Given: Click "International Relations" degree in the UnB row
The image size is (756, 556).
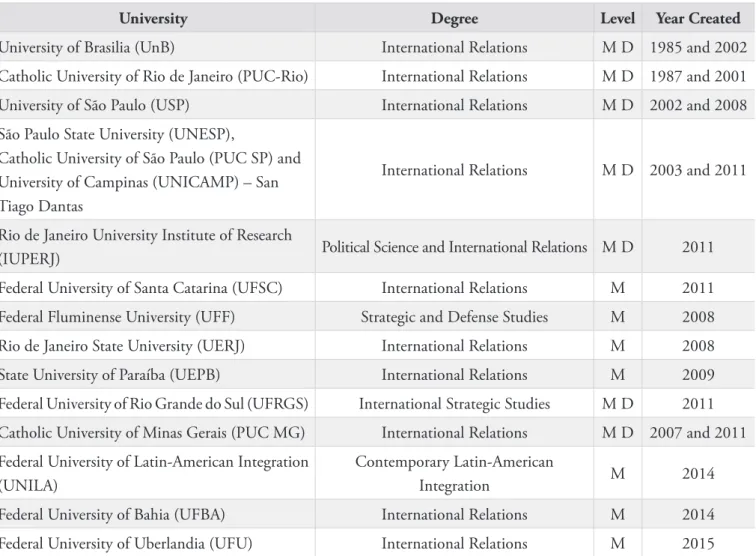Looking at the screenshot, I should [x=455, y=47].
